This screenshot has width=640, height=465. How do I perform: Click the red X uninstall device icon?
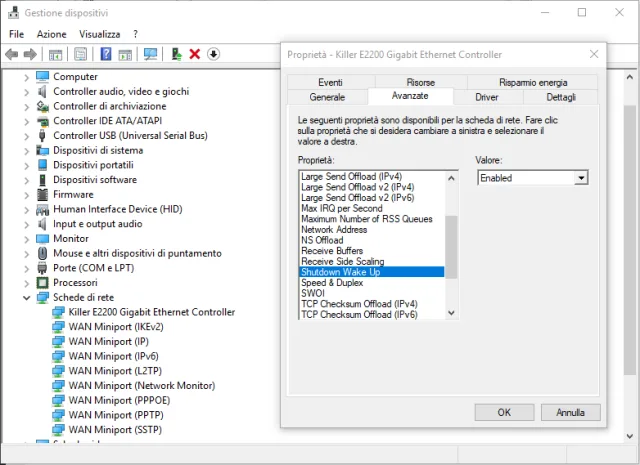195,54
